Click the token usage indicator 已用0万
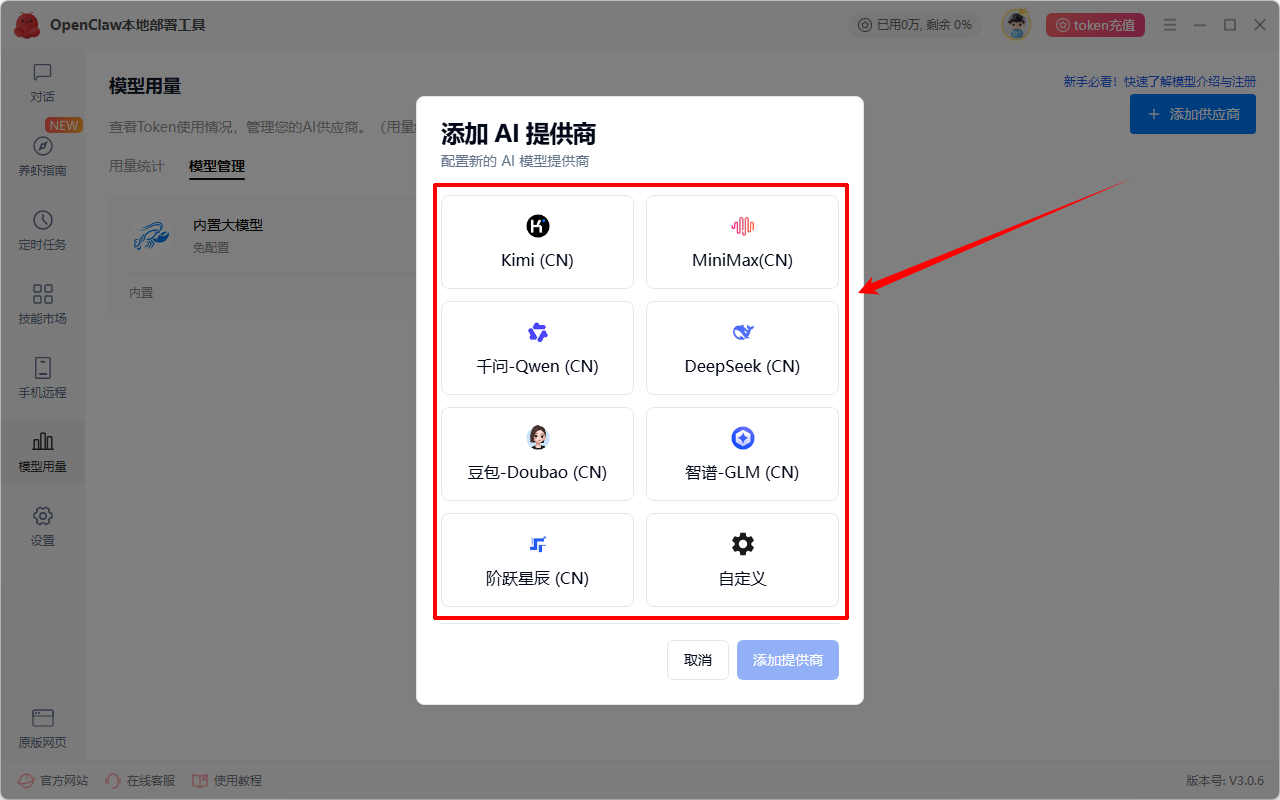 pos(915,25)
